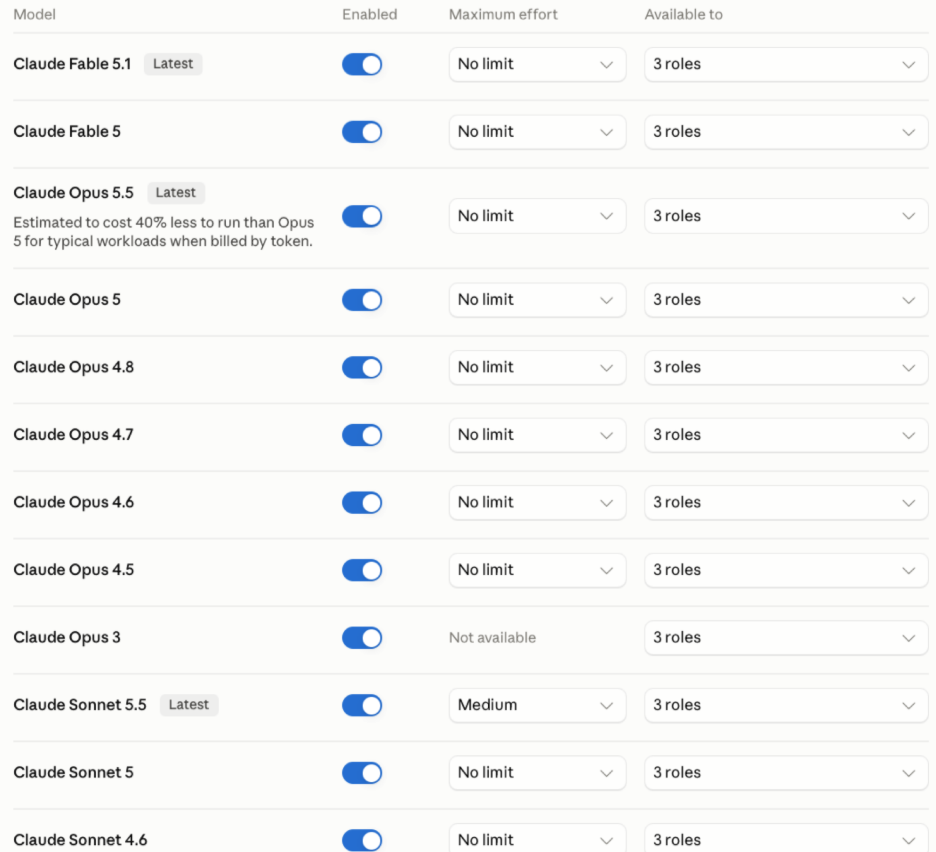Expand the Claude Opus 4.5 roles dropdown

pos(786,570)
